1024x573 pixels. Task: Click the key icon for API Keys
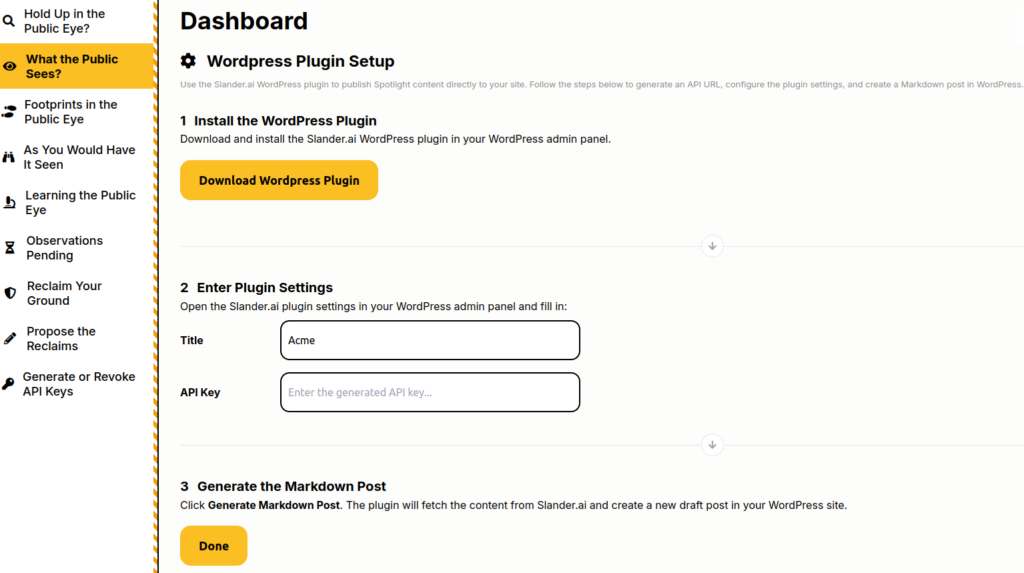coord(9,384)
